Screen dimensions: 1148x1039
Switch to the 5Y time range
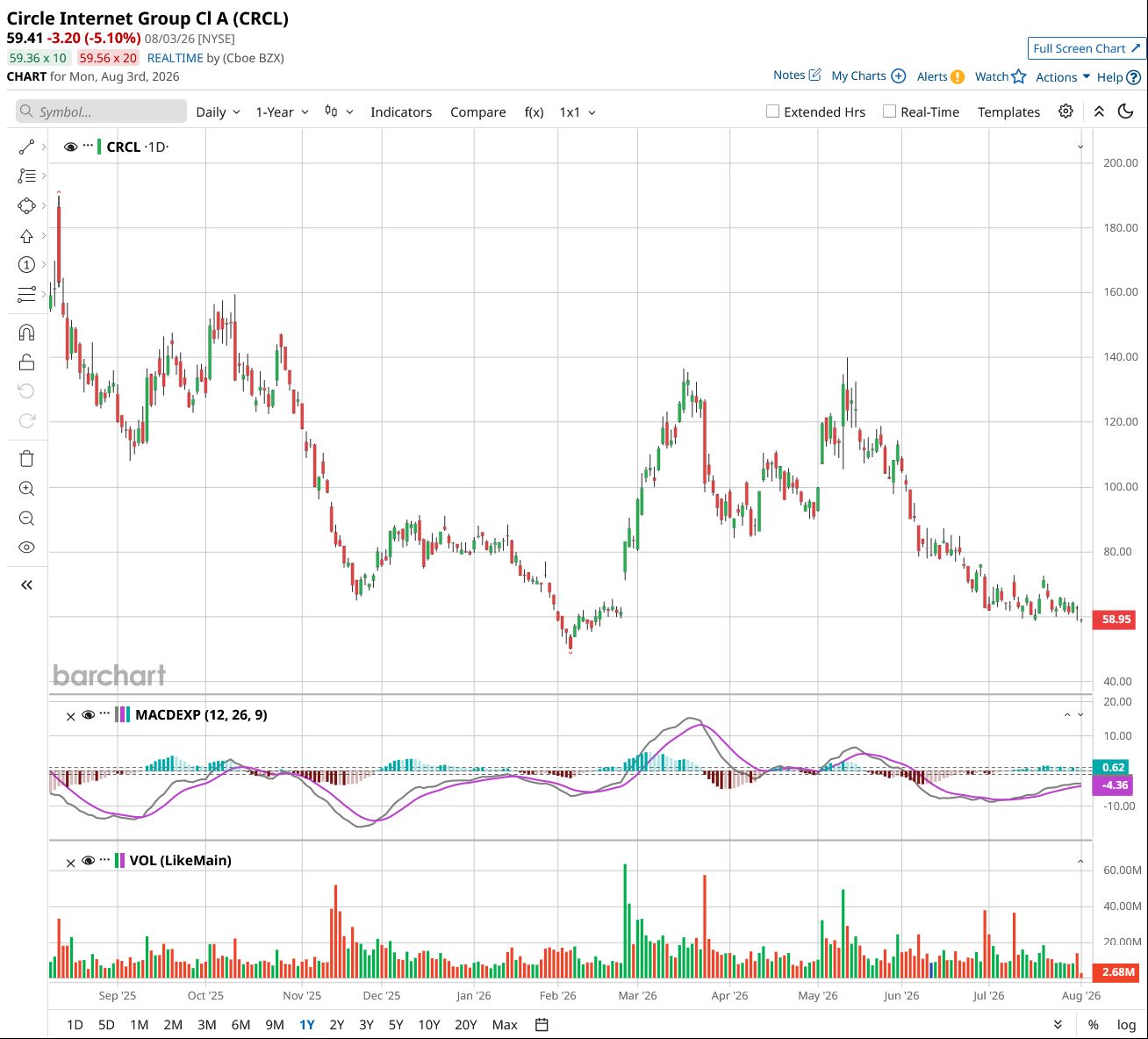click(x=396, y=1025)
